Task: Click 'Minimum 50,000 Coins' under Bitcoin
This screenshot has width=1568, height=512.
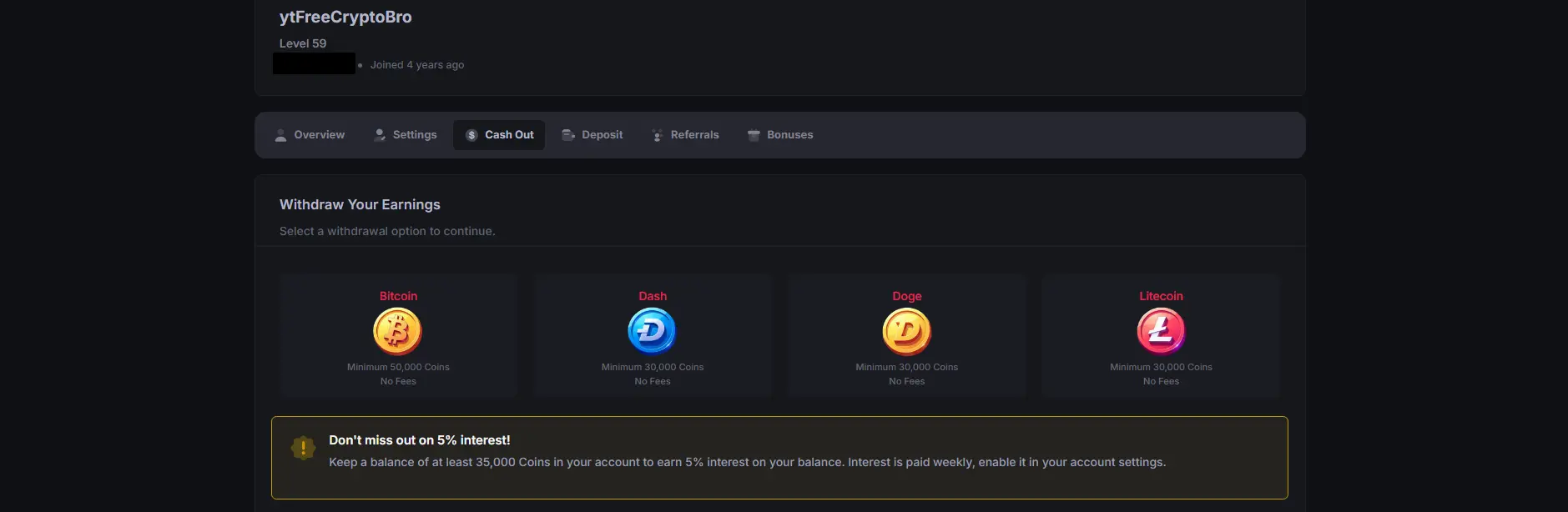Action: (398, 367)
